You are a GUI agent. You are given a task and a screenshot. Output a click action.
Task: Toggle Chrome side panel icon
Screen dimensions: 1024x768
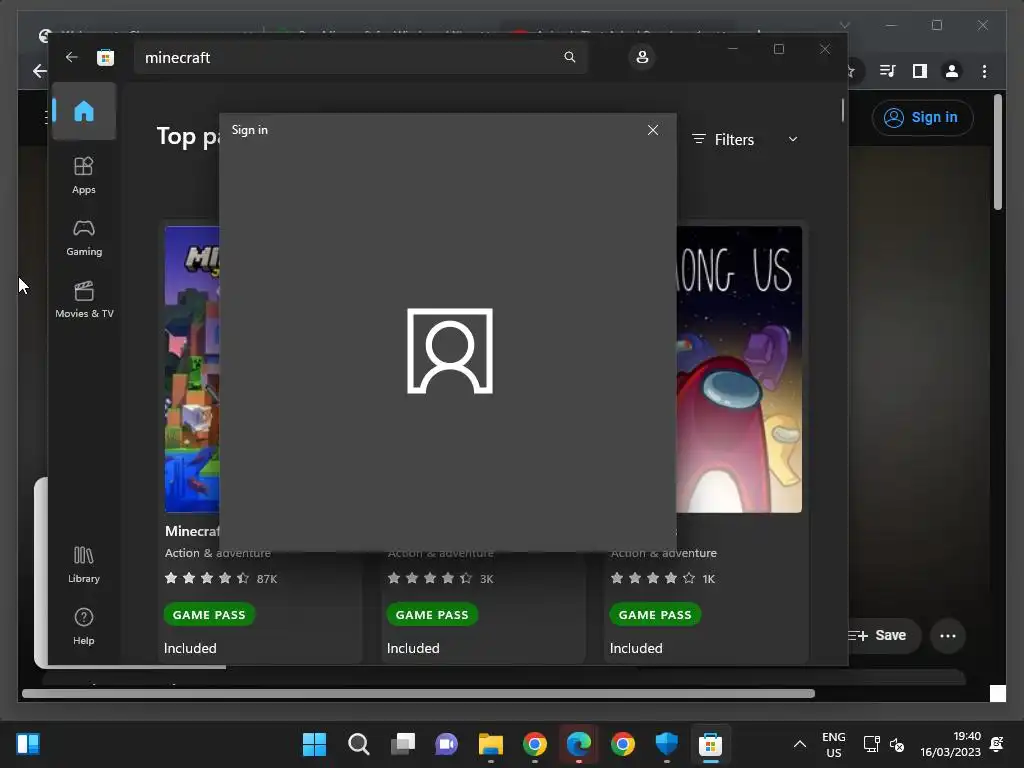920,71
